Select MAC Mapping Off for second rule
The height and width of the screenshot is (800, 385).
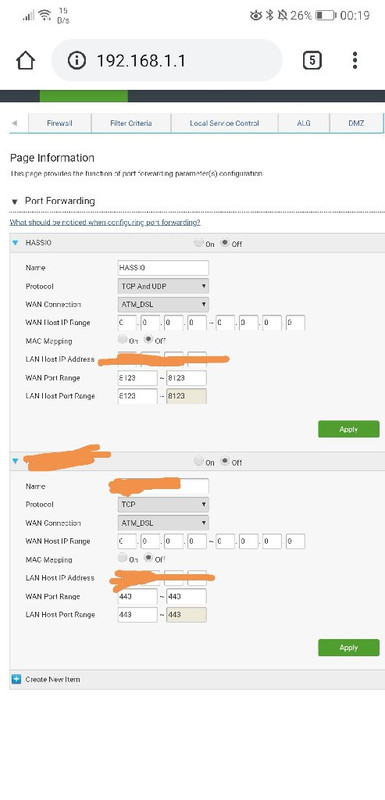(148, 557)
